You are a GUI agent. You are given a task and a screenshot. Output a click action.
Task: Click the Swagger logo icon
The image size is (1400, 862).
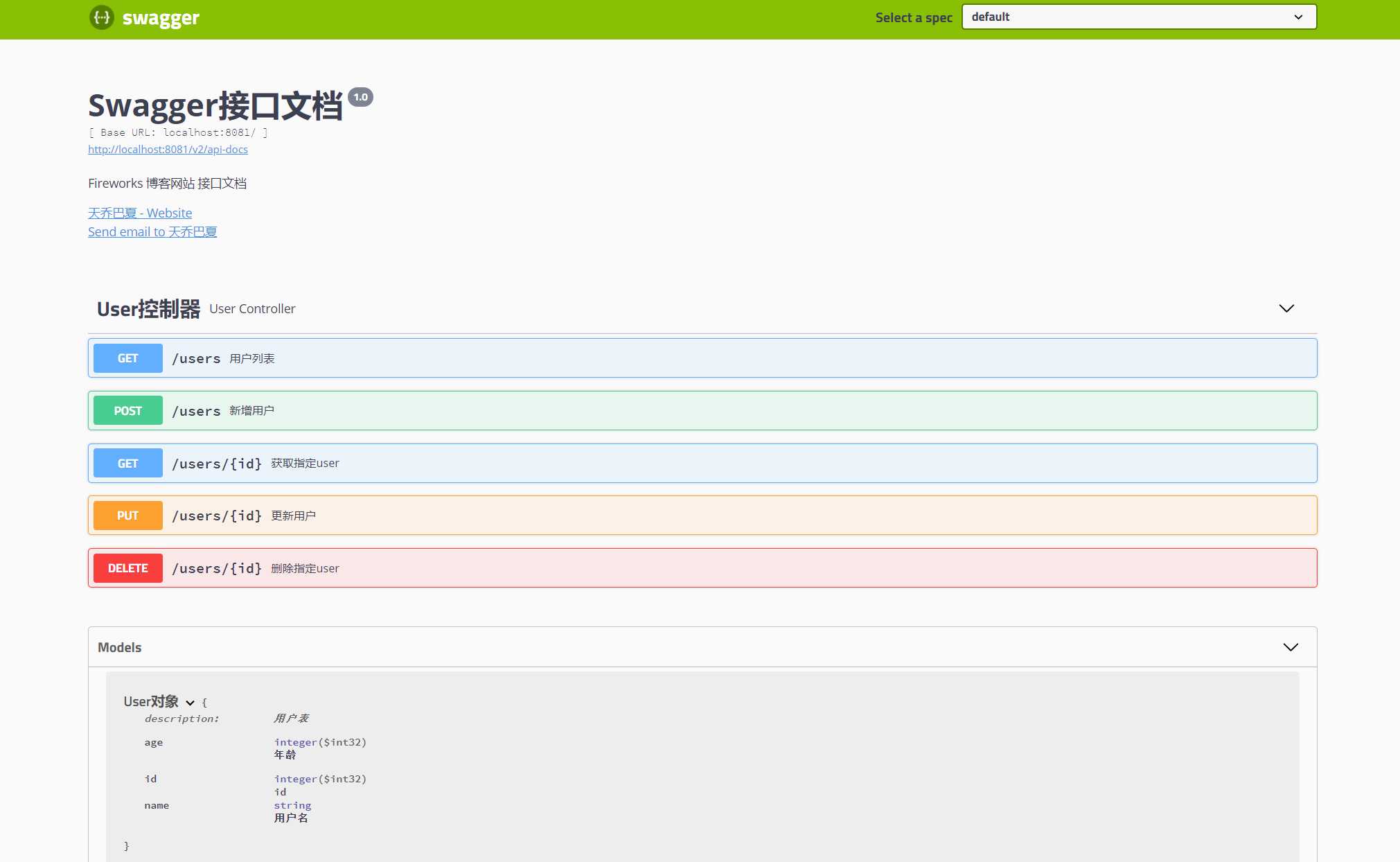tap(102, 17)
